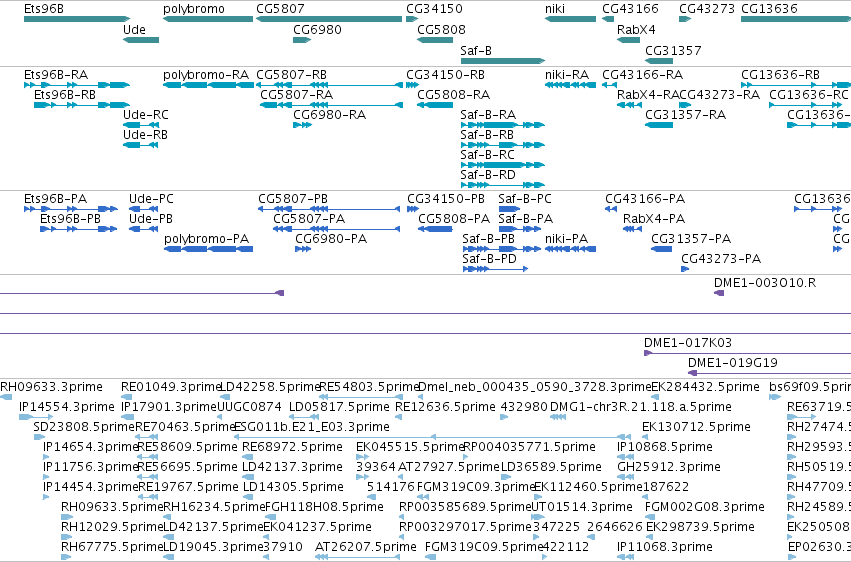The width and height of the screenshot is (851, 562).
Task: Select protein Saf-B-PC
Action: click(509, 209)
